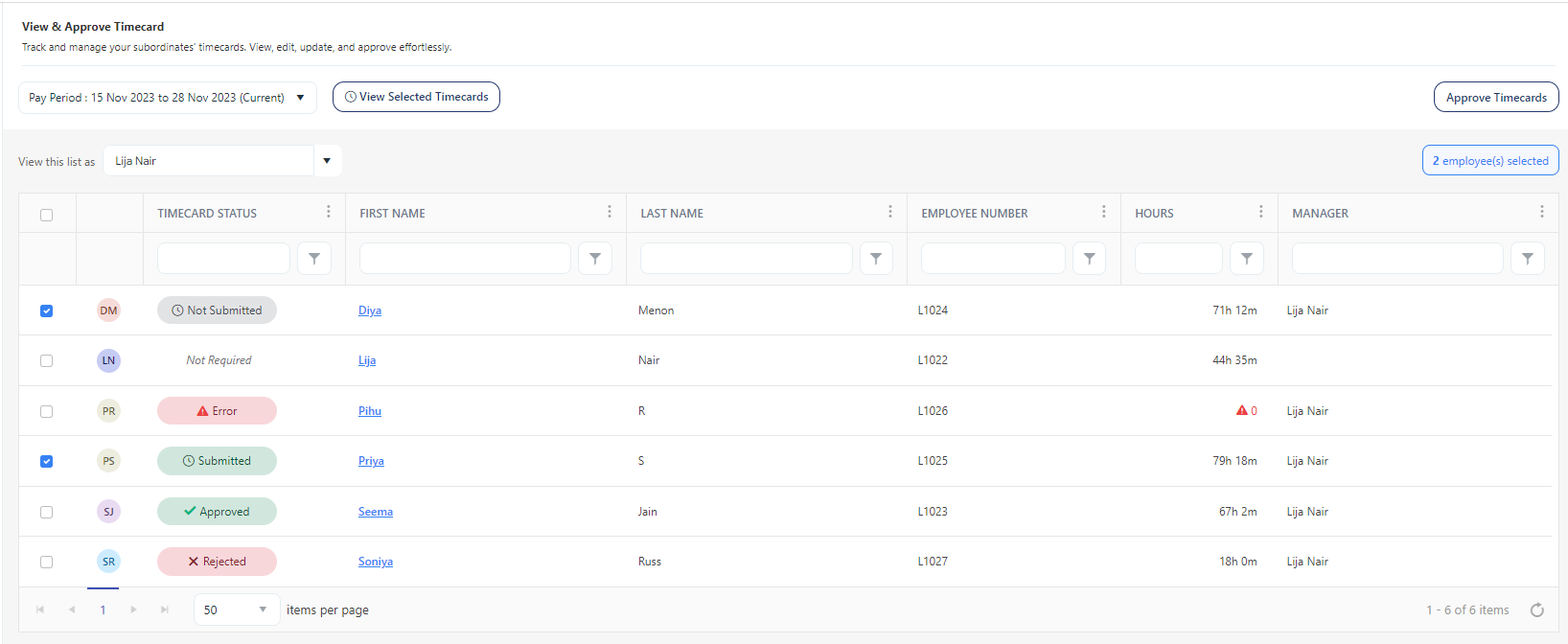Click the View Selected Timecards button

416,97
